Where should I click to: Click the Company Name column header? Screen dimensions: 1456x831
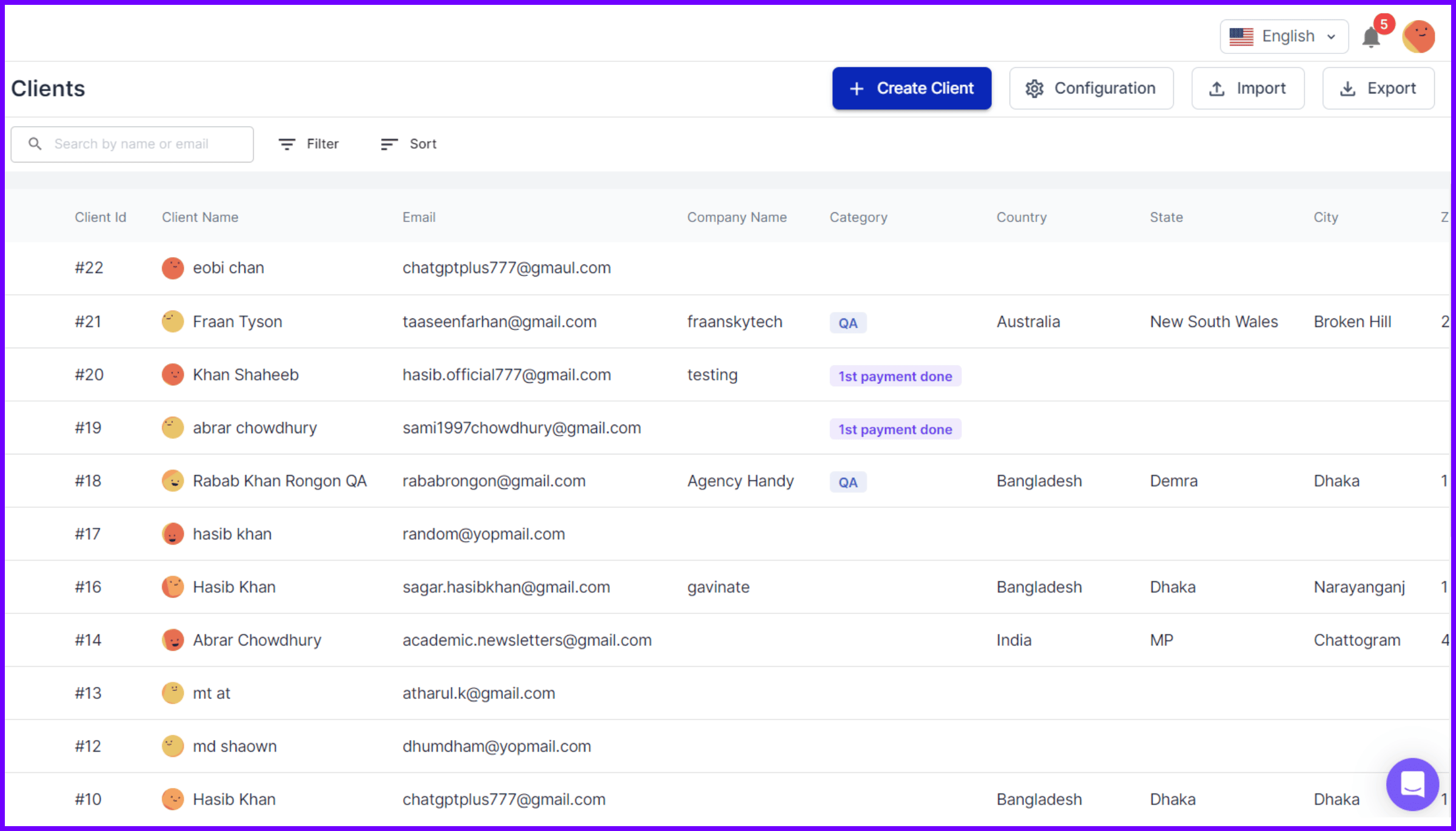click(736, 217)
